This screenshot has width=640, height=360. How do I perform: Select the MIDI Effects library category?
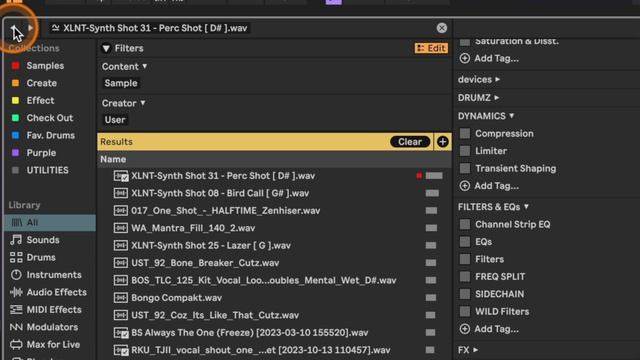click(46, 310)
